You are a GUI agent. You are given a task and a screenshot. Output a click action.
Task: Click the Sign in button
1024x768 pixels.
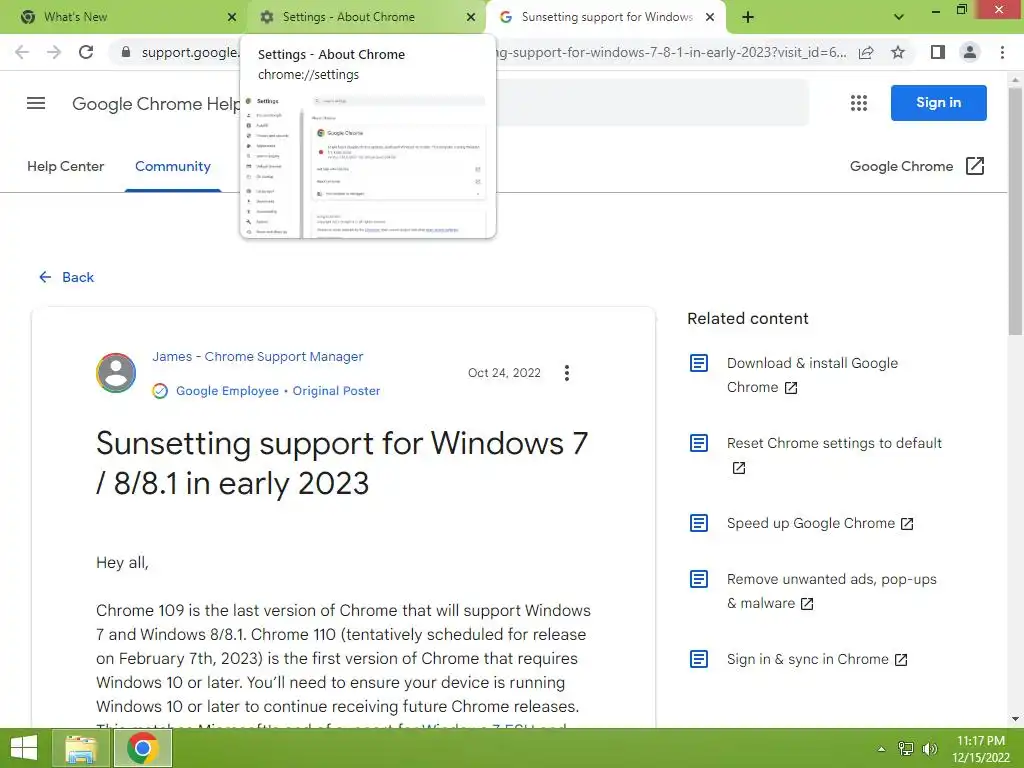938,103
